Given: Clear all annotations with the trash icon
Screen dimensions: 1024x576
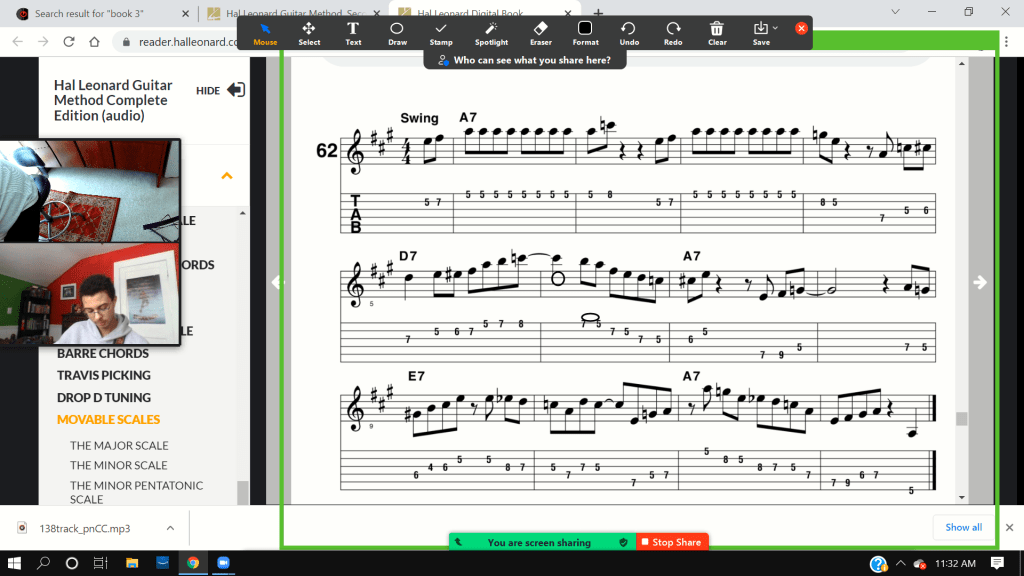Looking at the screenshot, I should click(x=717, y=32).
